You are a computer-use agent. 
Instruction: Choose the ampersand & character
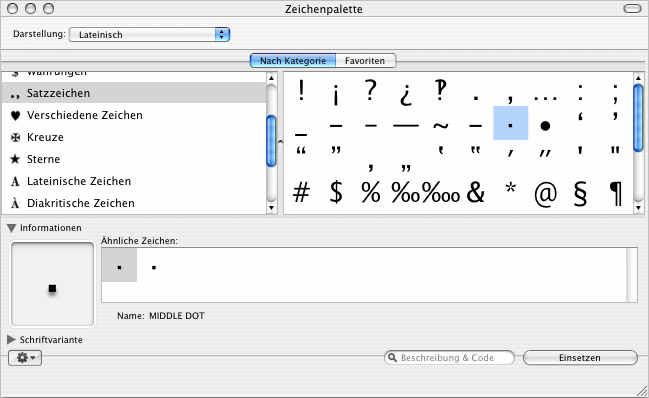476,192
